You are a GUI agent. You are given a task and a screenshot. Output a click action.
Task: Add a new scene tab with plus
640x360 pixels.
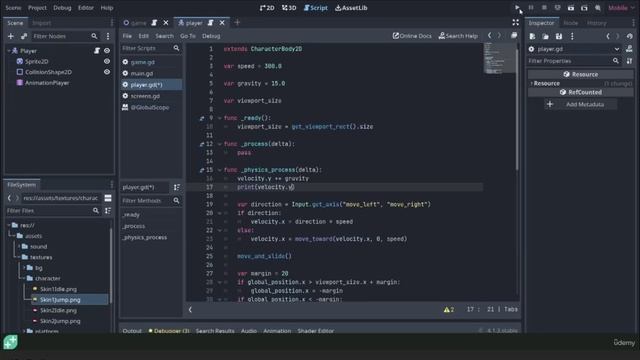(x=237, y=22)
